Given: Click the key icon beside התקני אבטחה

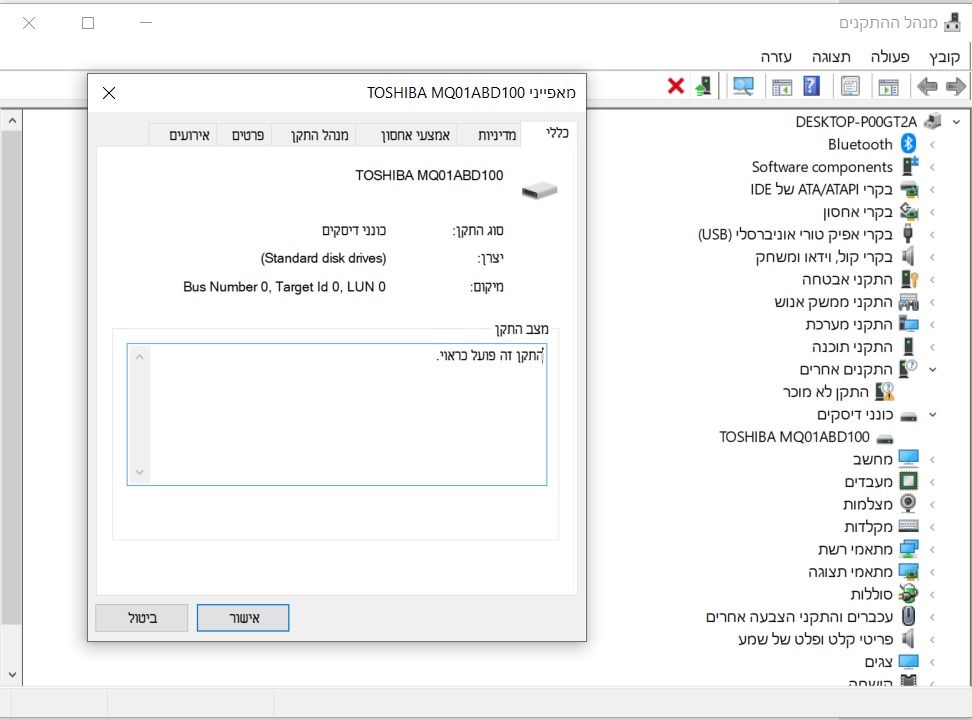Looking at the screenshot, I should [909, 279].
